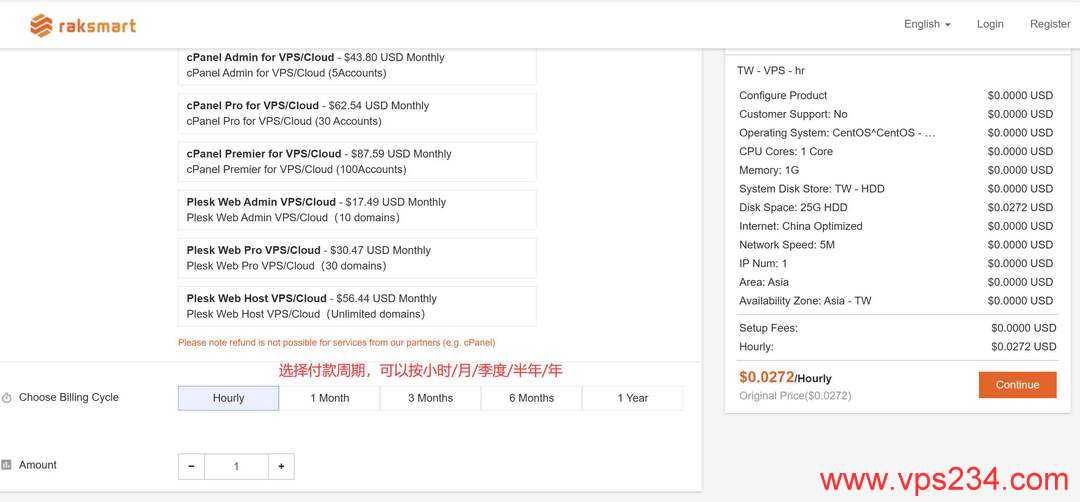Open the Register page

1050,24
